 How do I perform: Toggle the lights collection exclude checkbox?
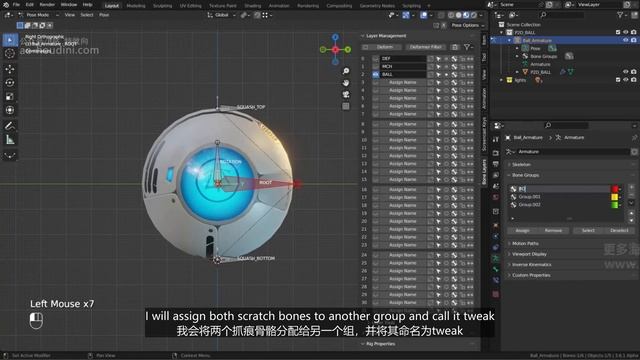(x=618, y=80)
